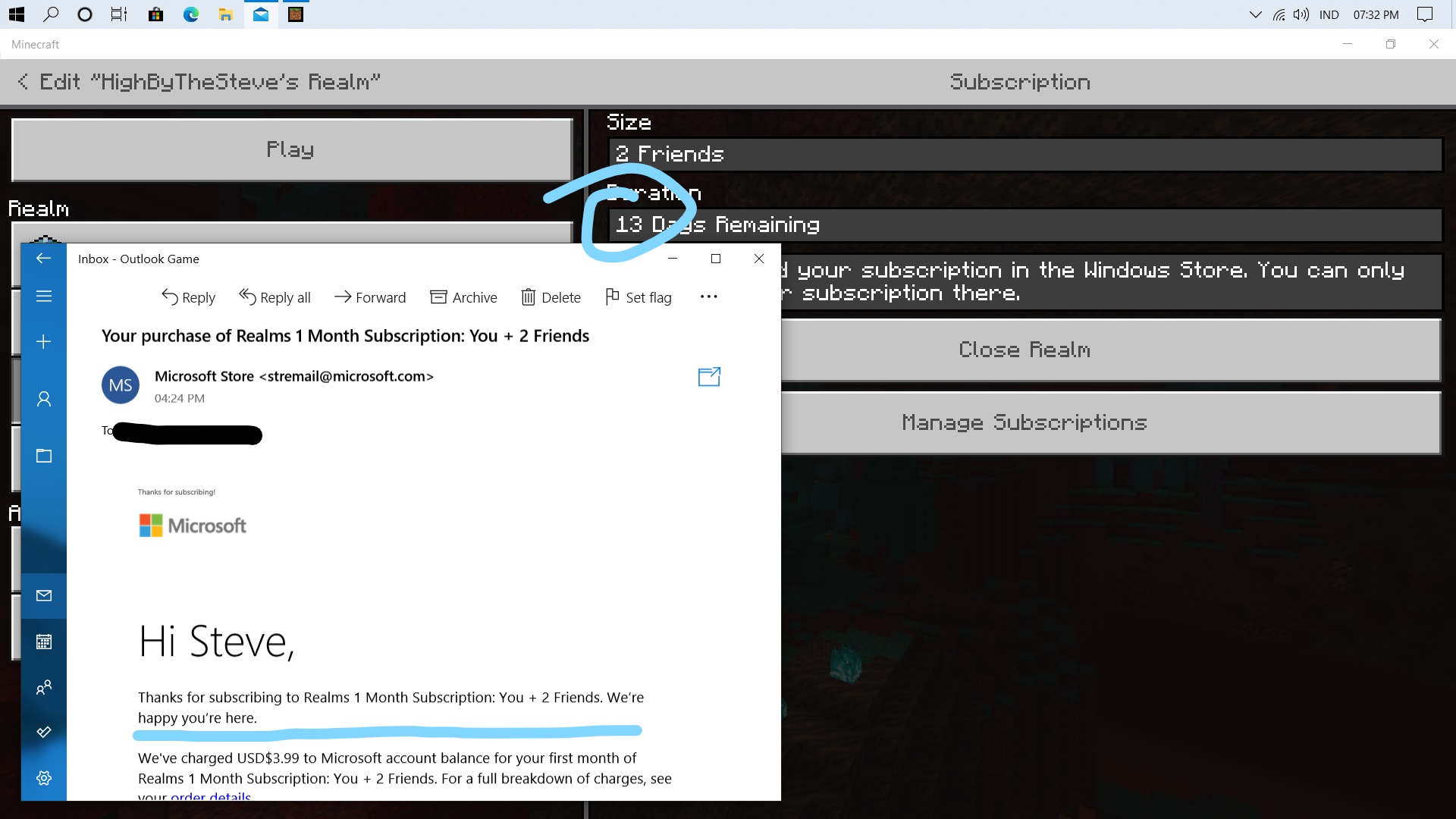The height and width of the screenshot is (819, 1456).
Task: Click the new mail plus icon
Action: [x=44, y=342]
